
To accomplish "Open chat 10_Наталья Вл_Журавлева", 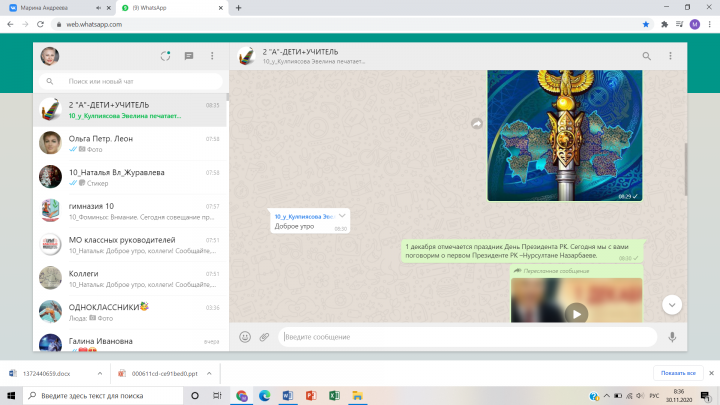I will pos(130,177).
